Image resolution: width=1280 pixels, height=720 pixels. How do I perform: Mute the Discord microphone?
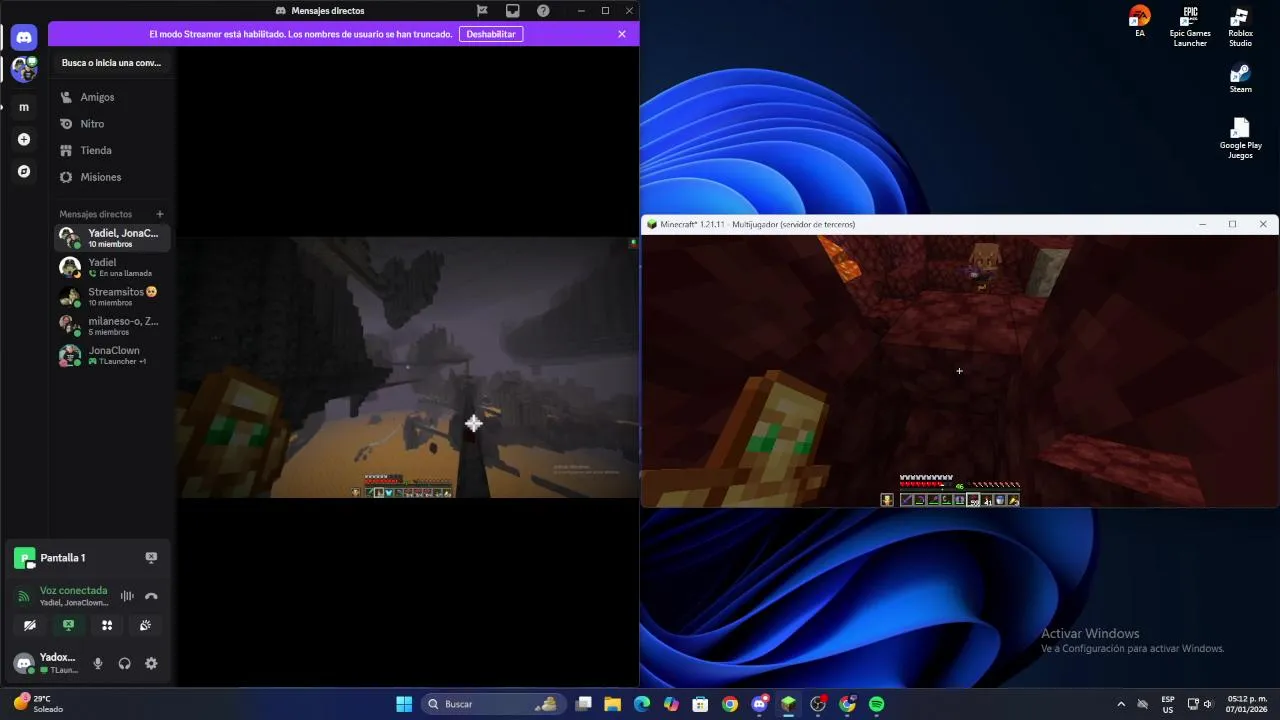(x=98, y=663)
